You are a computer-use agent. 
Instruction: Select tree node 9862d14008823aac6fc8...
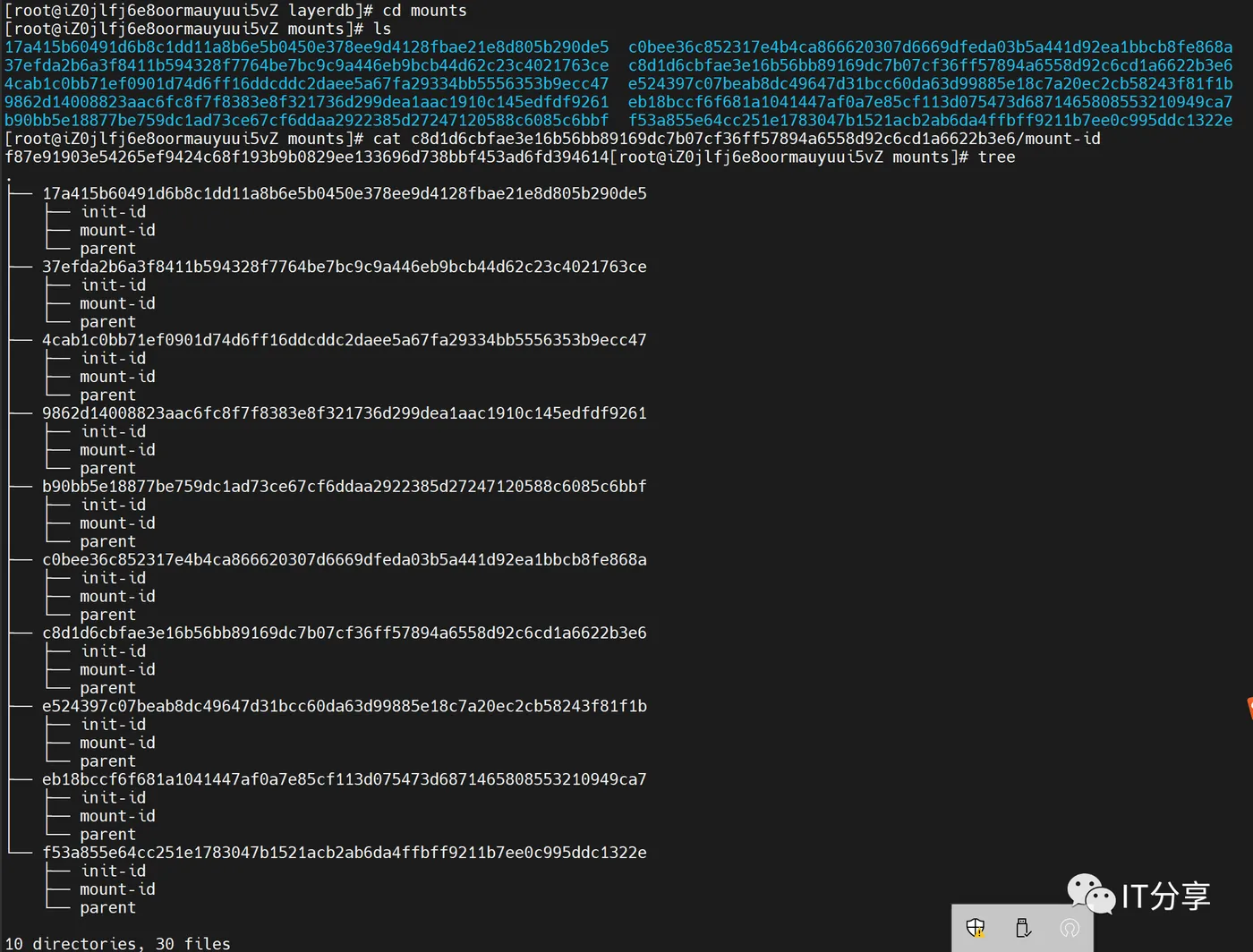coord(345,413)
